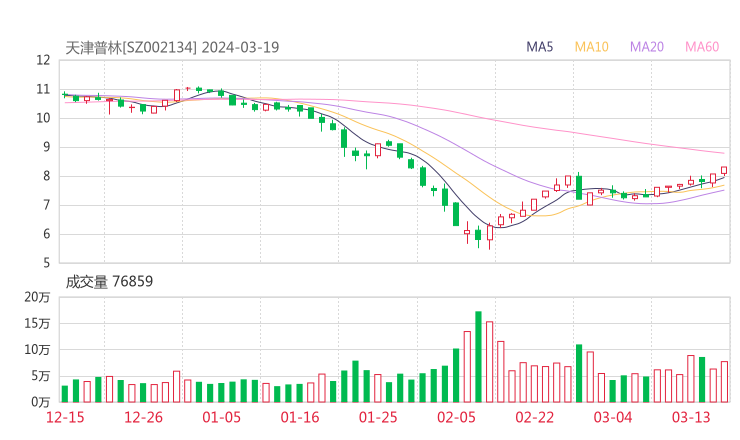This screenshot has height=440, width=740.
Task: Click the MA60 legend label
Action: tap(702, 47)
